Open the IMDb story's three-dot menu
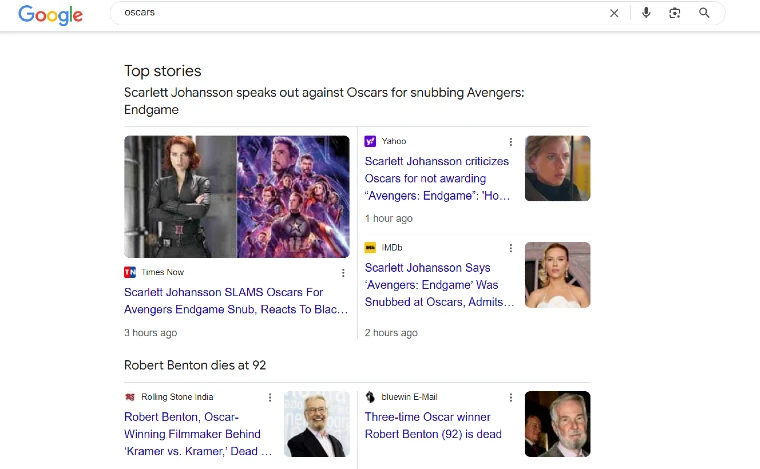The width and height of the screenshot is (760, 469). [x=510, y=248]
